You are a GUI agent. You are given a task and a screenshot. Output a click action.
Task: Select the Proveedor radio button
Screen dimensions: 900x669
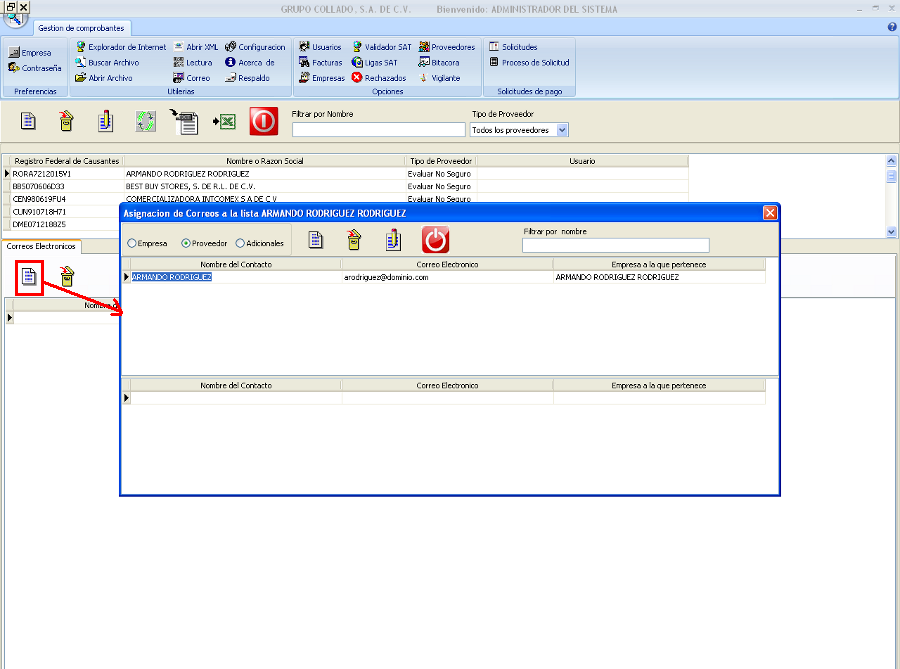(186, 243)
